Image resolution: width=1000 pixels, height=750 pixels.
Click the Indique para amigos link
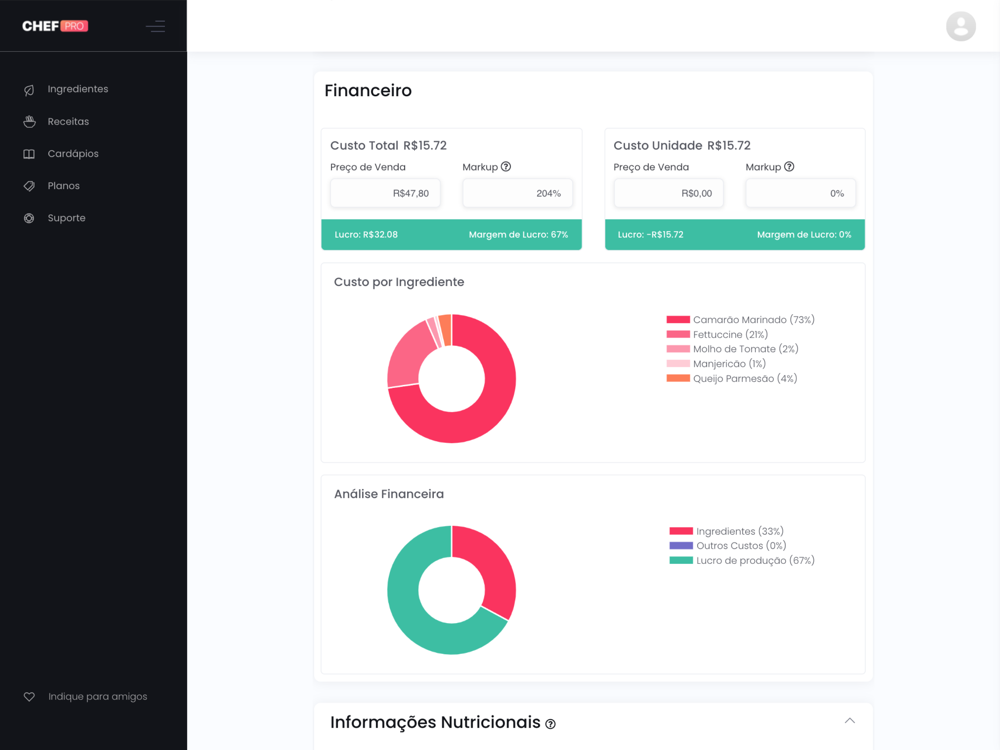98,696
